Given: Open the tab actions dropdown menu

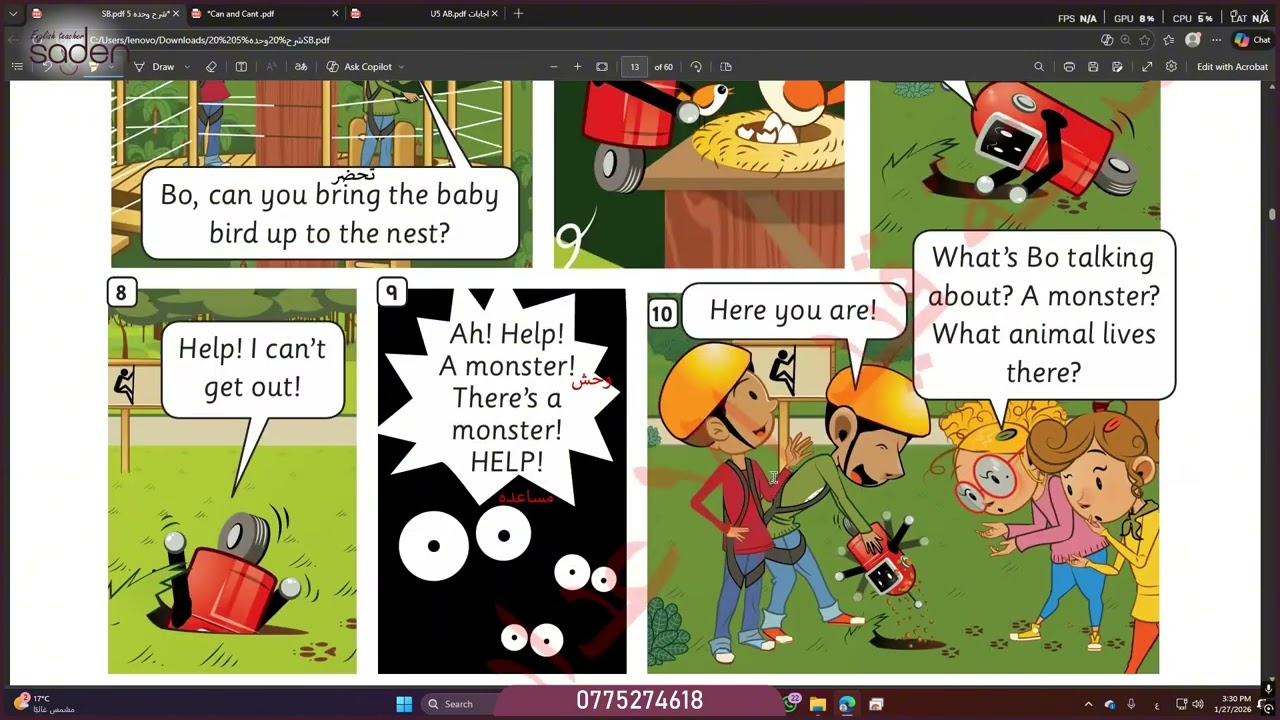Looking at the screenshot, I should (x=13, y=14).
